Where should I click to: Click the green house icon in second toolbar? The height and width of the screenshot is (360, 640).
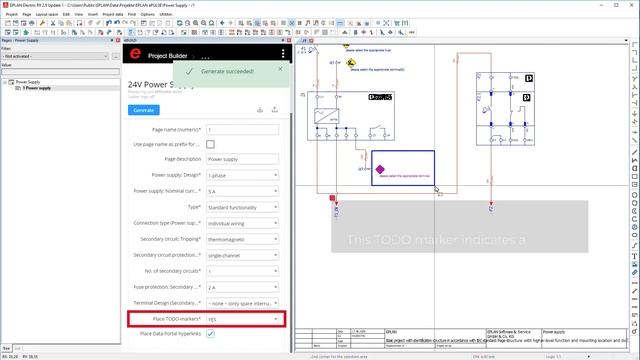26,32
